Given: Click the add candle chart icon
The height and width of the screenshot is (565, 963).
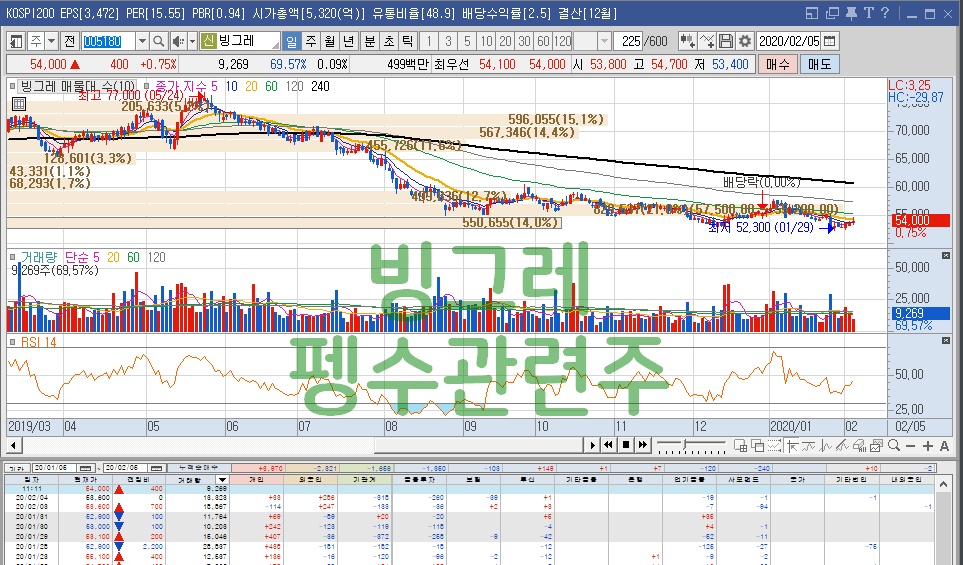Looking at the screenshot, I should pos(687,41).
